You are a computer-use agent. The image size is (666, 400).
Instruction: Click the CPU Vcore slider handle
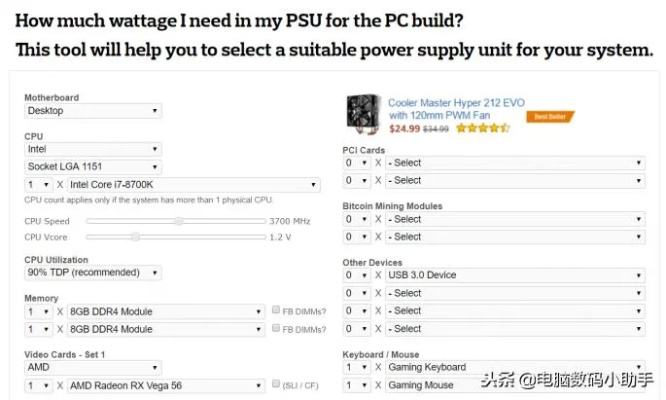tap(135, 237)
